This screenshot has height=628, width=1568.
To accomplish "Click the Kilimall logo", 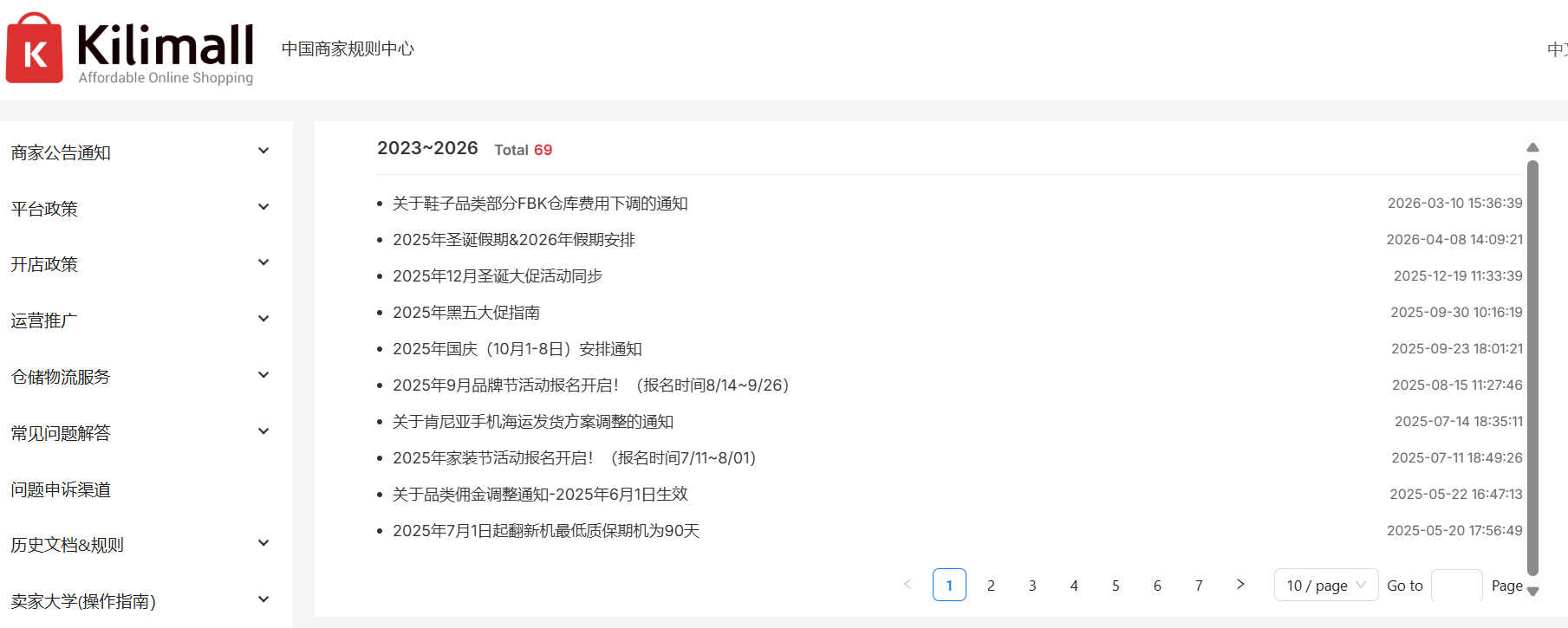I will (130, 49).
